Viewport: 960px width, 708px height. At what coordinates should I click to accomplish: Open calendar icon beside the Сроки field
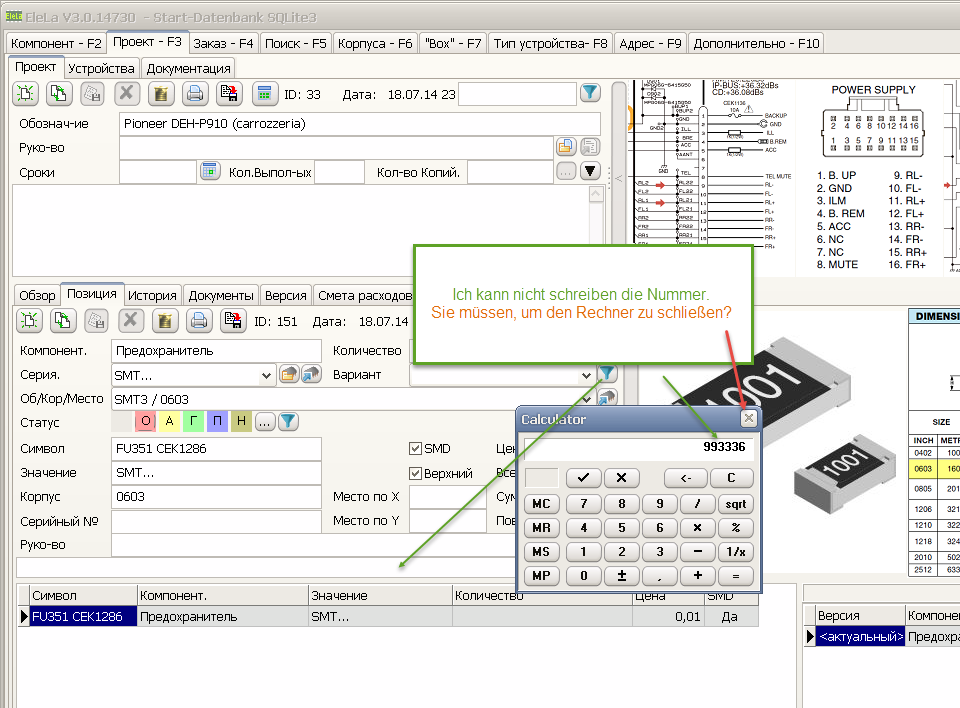(x=209, y=171)
